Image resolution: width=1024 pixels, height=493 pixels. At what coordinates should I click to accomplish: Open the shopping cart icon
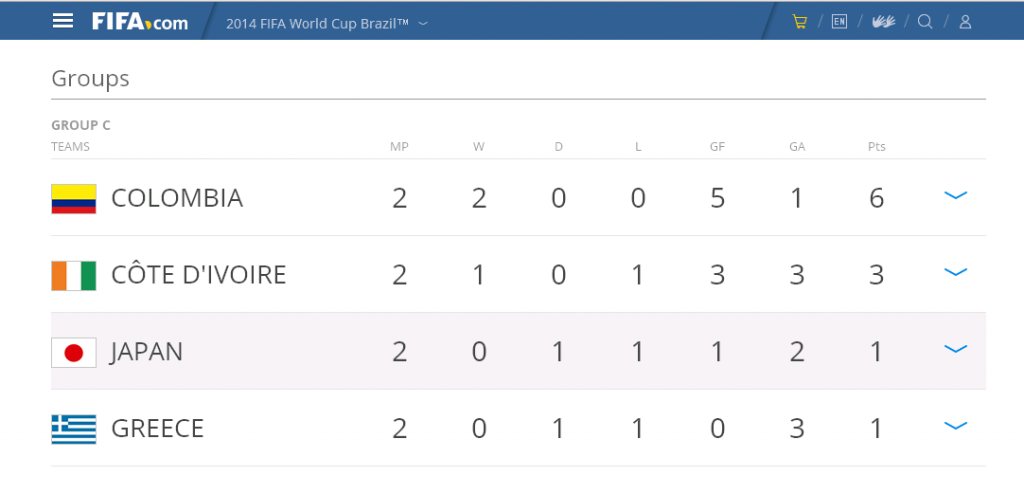(x=799, y=22)
